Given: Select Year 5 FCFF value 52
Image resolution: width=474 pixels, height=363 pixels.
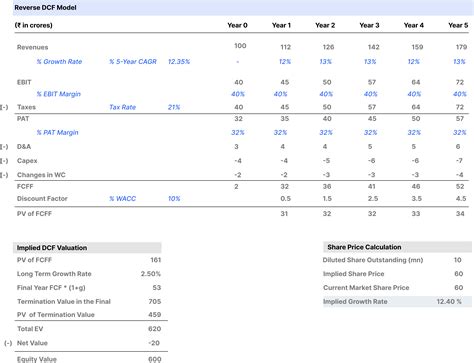Looking at the screenshot, I should [x=460, y=187].
